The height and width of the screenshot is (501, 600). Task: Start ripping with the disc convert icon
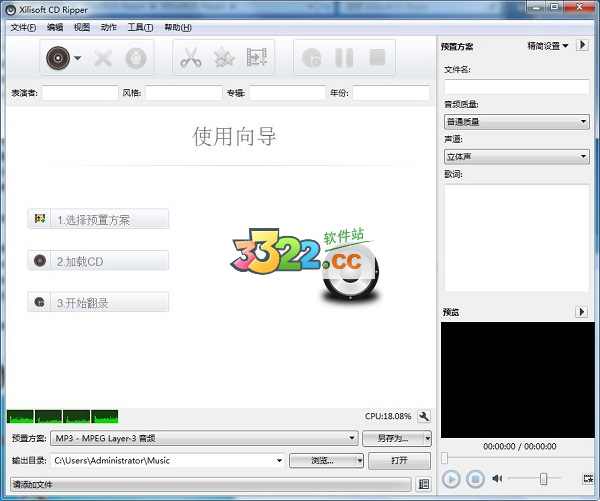pyautogui.click(x=311, y=58)
